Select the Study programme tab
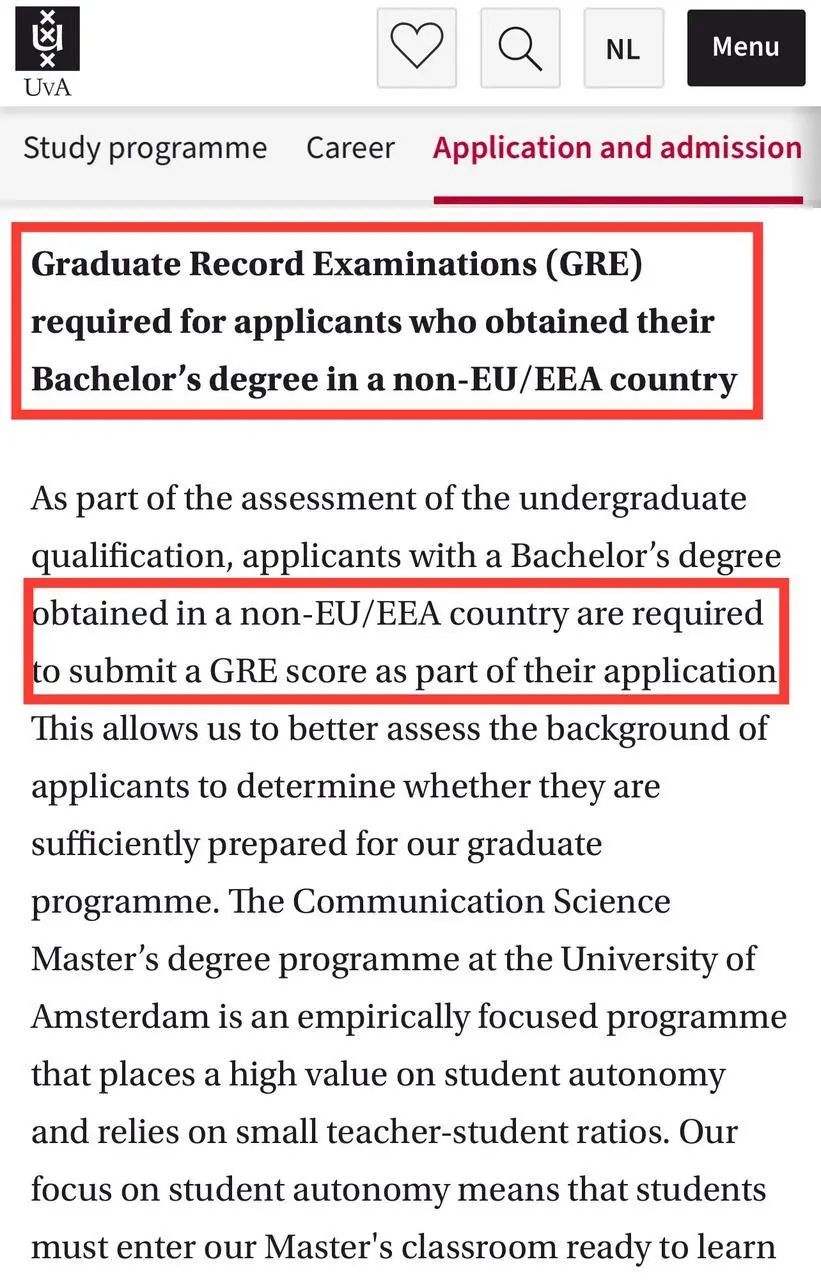This screenshot has height=1280, width=821. [145, 148]
